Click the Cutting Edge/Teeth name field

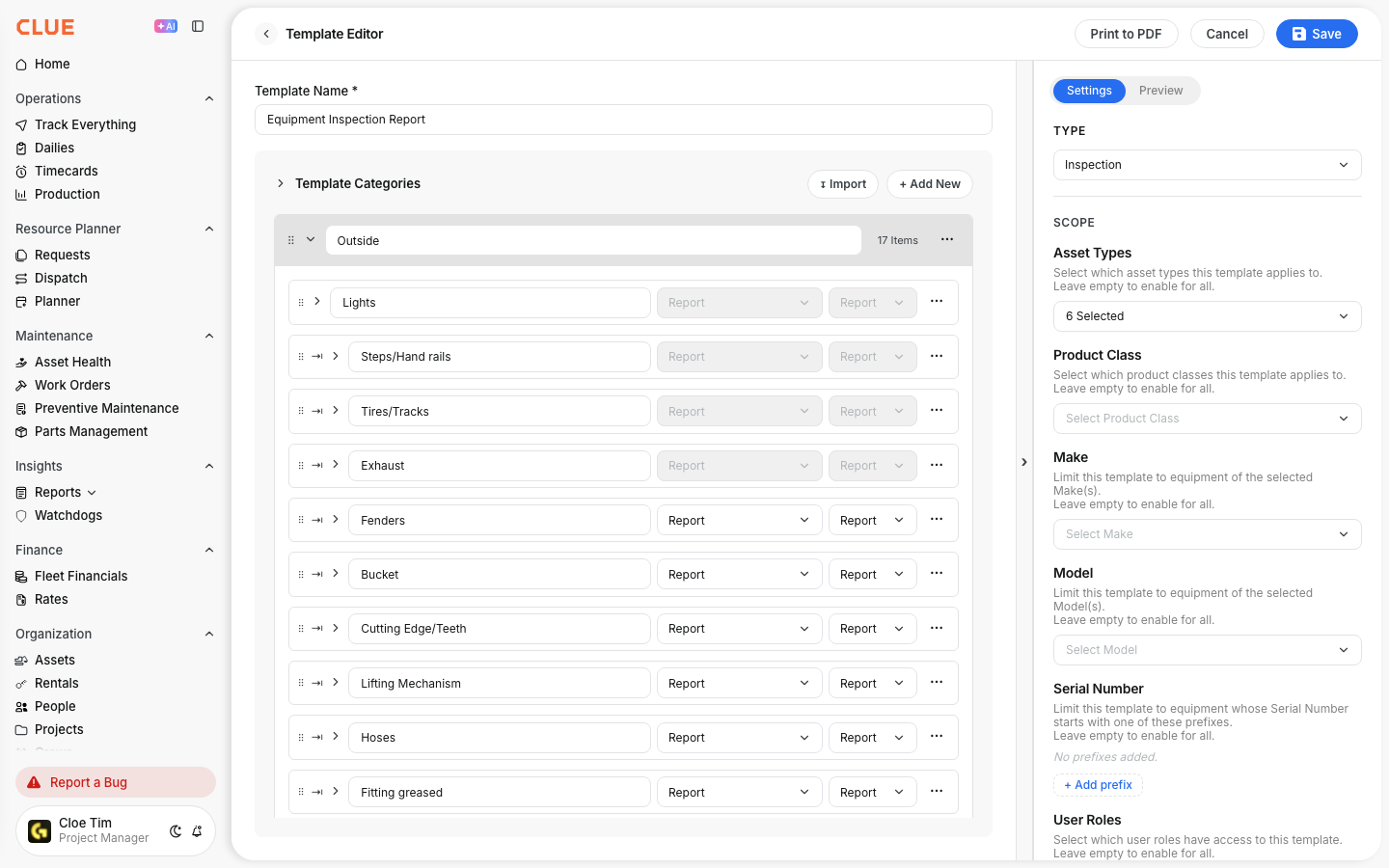[500, 629]
